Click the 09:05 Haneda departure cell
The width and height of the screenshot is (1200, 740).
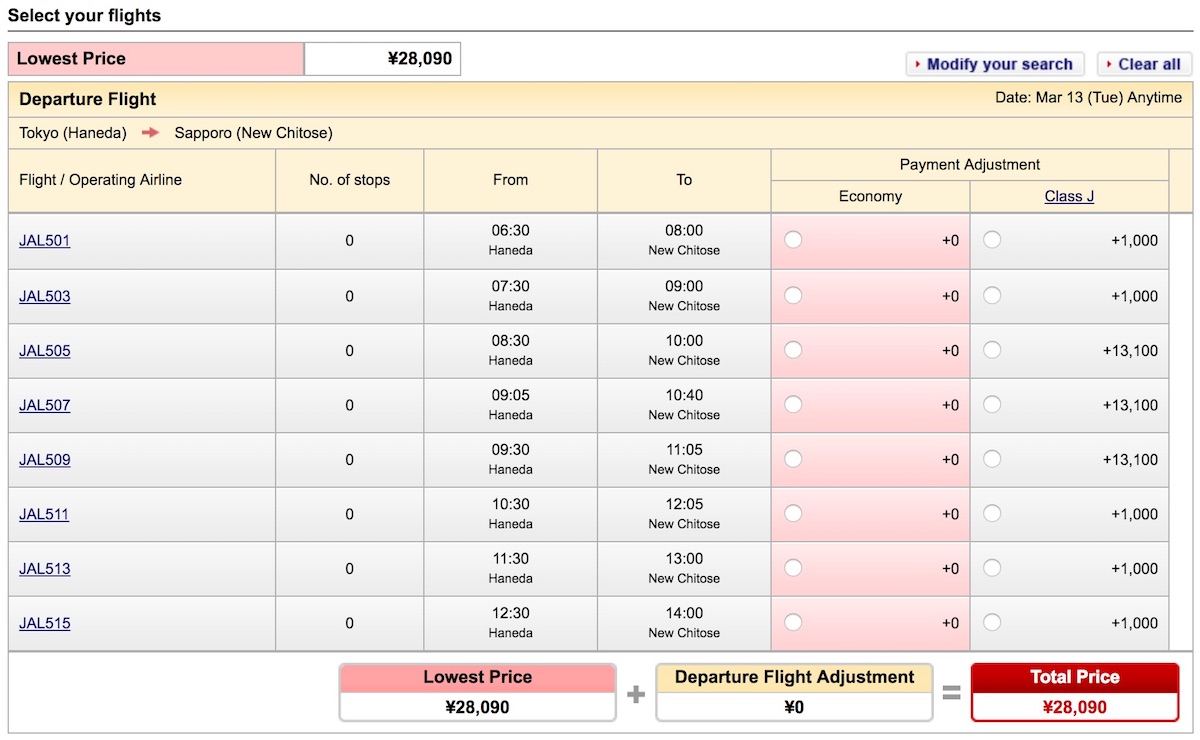(510, 405)
